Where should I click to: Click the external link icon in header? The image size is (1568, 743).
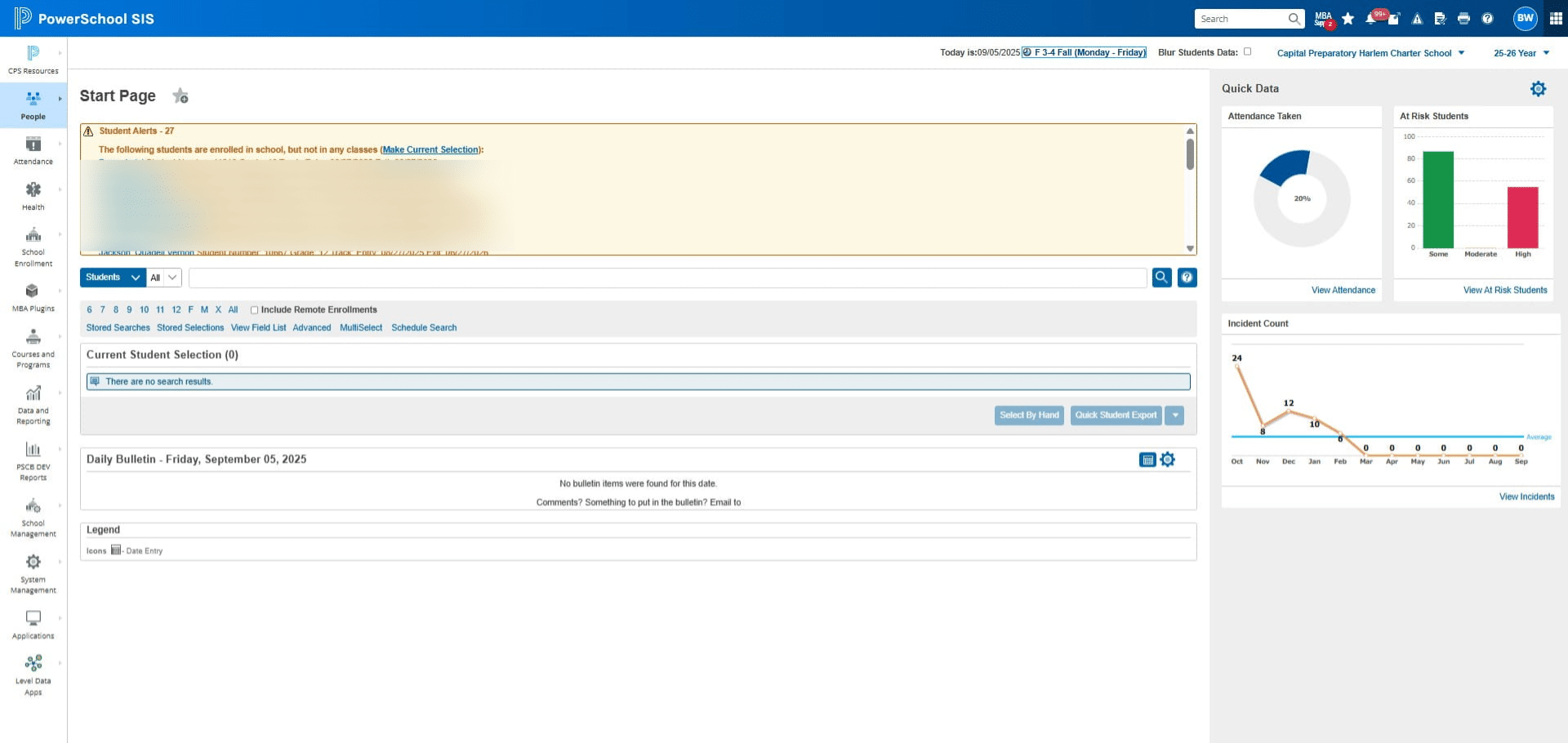click(1394, 19)
